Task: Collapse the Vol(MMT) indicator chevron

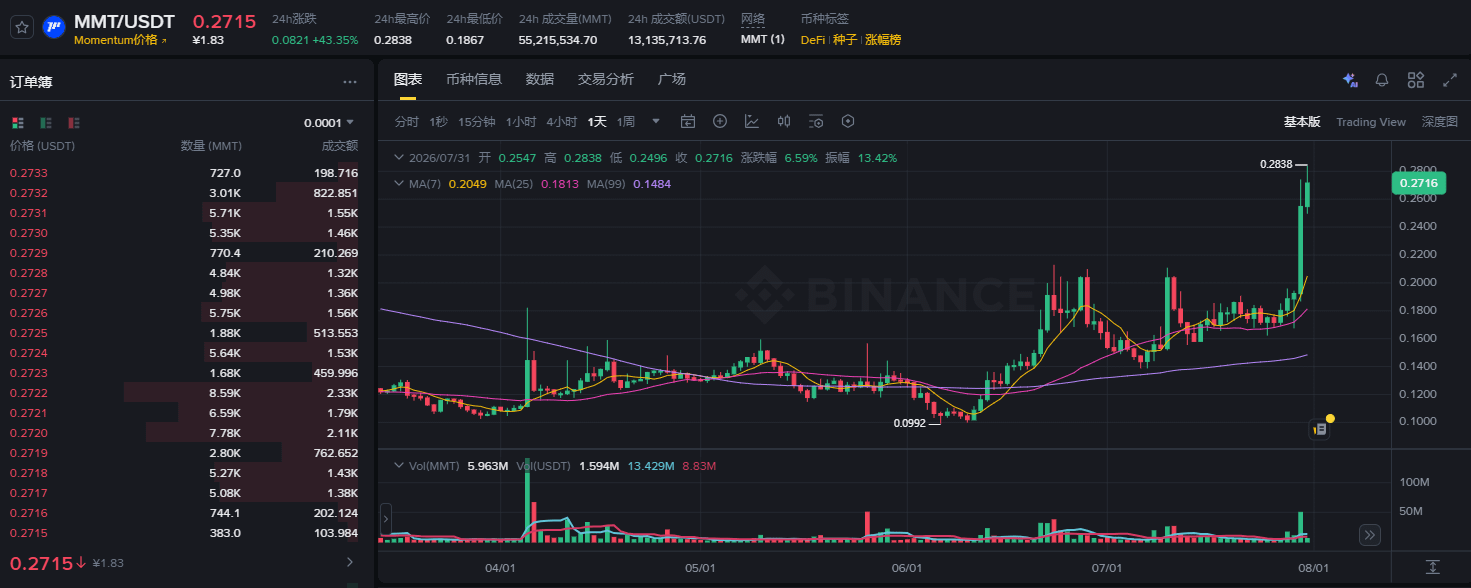Action: point(399,466)
